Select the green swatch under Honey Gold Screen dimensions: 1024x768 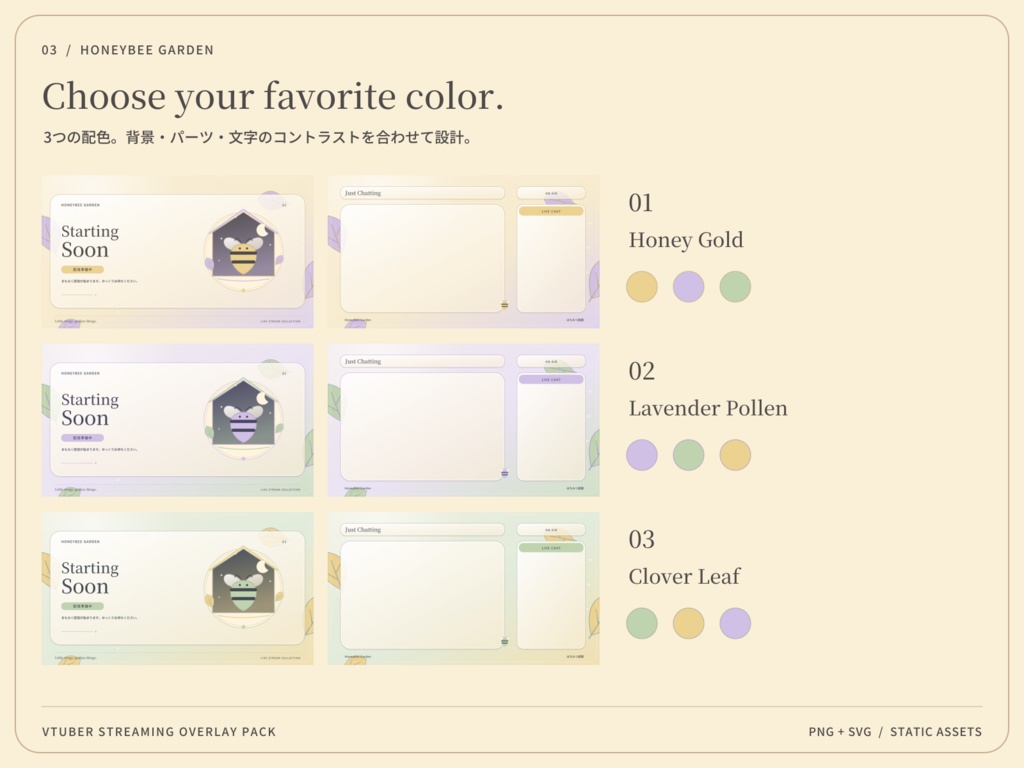735,287
